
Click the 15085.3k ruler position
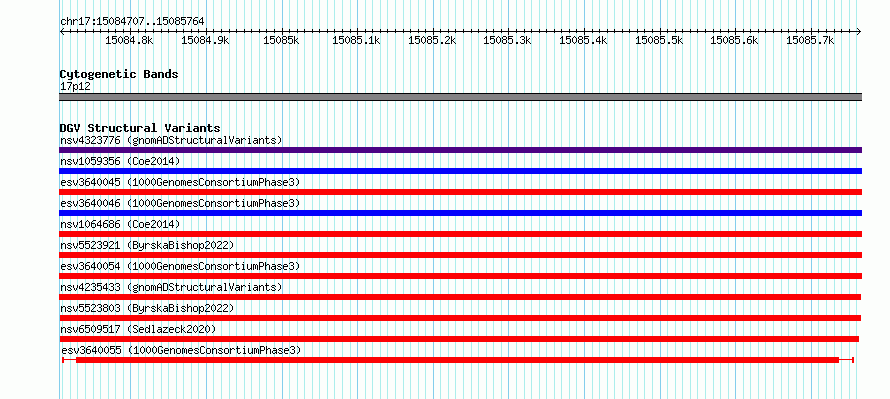pyautogui.click(x=507, y=40)
